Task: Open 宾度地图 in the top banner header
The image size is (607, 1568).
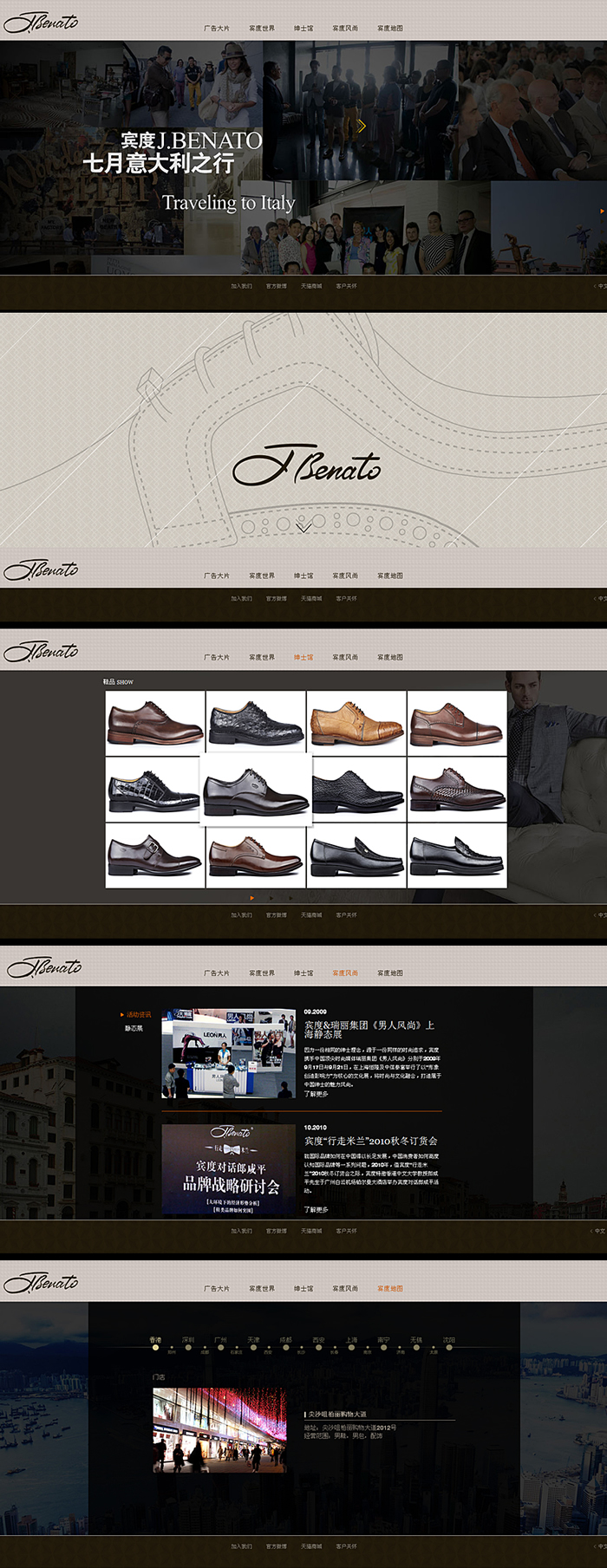Action: pos(390,29)
